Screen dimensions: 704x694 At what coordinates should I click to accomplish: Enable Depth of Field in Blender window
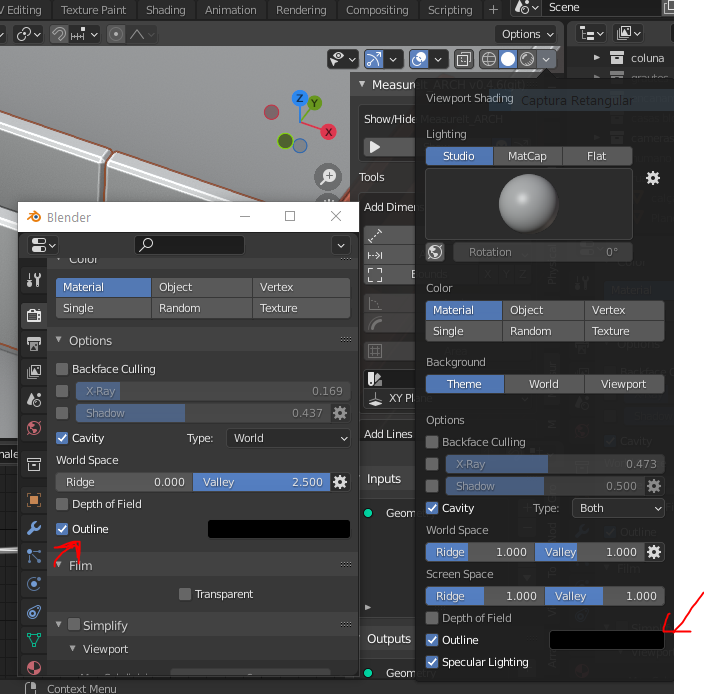(62, 504)
